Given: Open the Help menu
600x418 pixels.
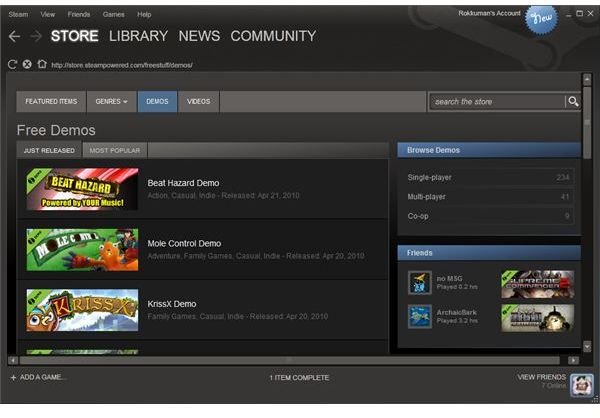Looking at the screenshot, I should pyautogui.click(x=144, y=15).
